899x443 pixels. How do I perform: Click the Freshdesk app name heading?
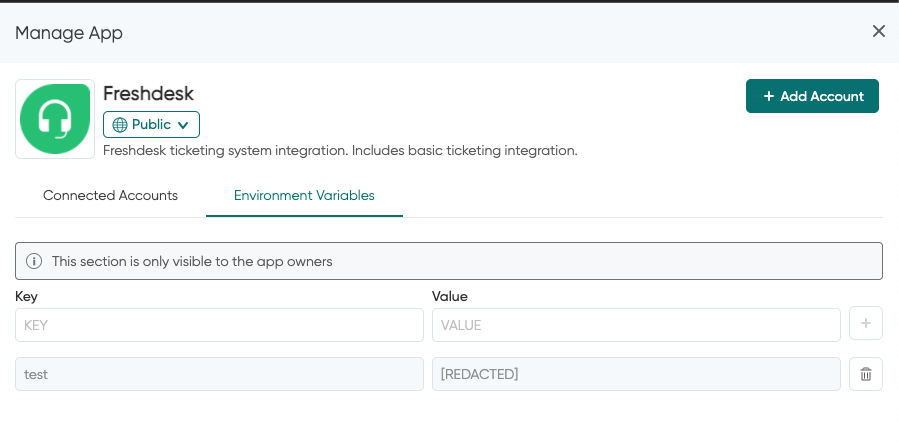pyautogui.click(x=148, y=93)
